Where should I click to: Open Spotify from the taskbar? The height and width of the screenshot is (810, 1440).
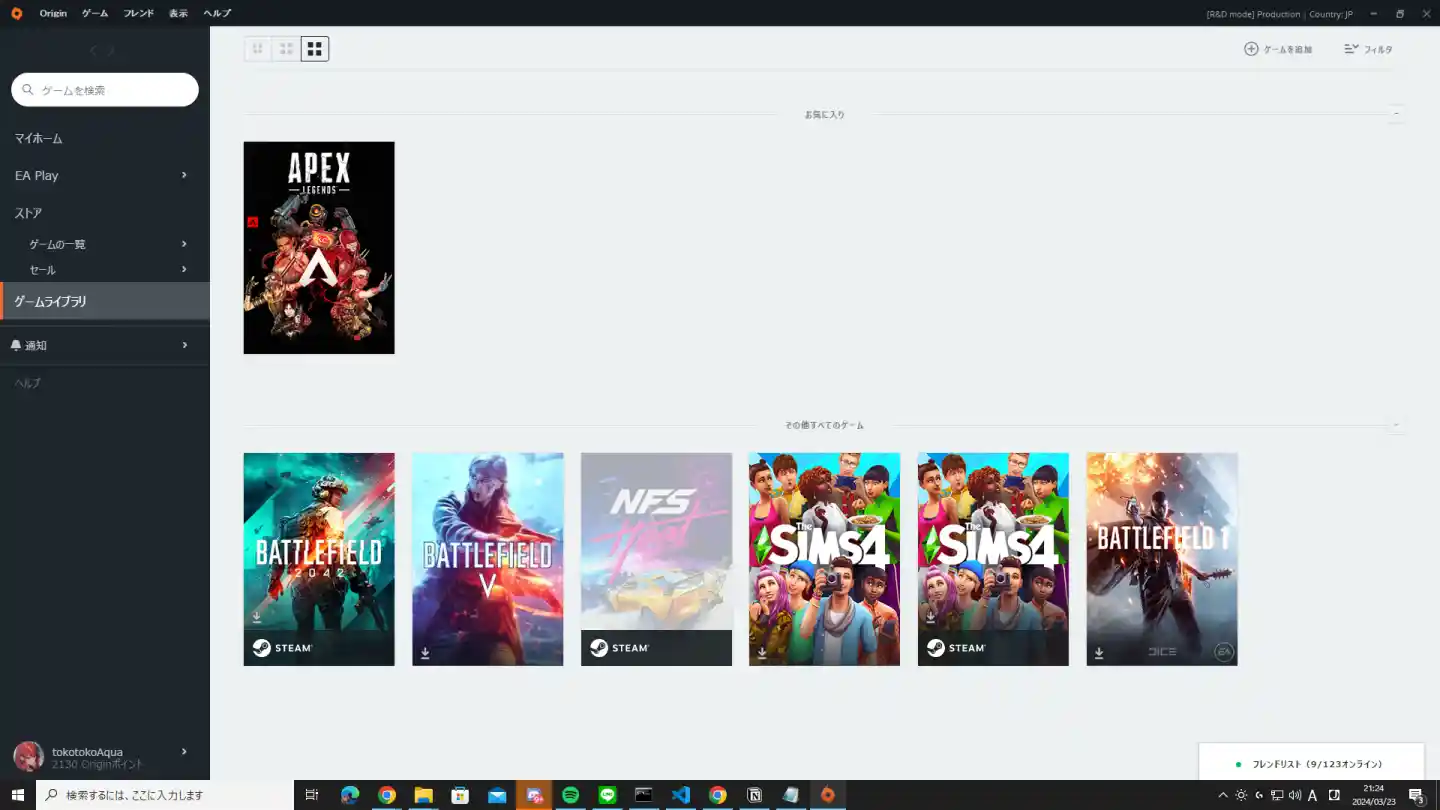pyautogui.click(x=570, y=795)
